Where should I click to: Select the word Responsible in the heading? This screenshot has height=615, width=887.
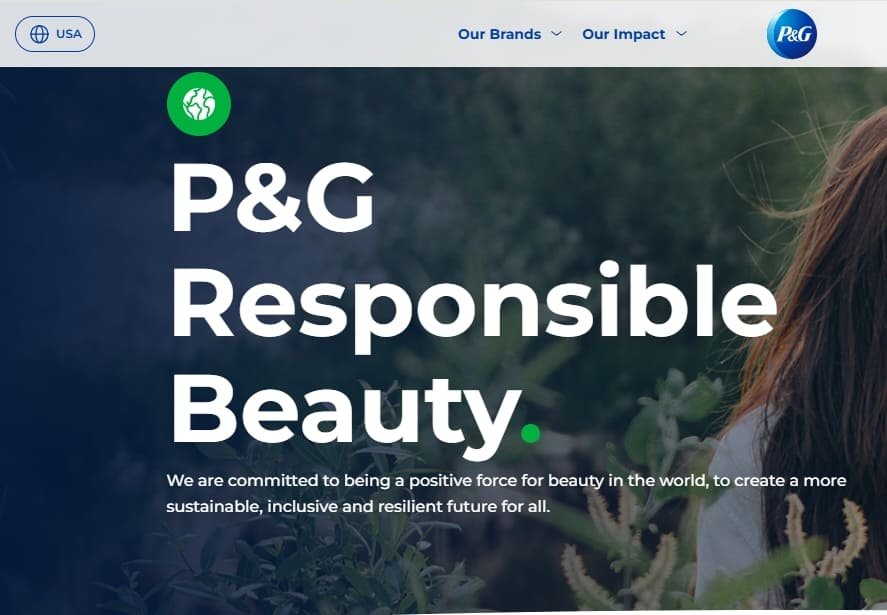tap(474, 306)
